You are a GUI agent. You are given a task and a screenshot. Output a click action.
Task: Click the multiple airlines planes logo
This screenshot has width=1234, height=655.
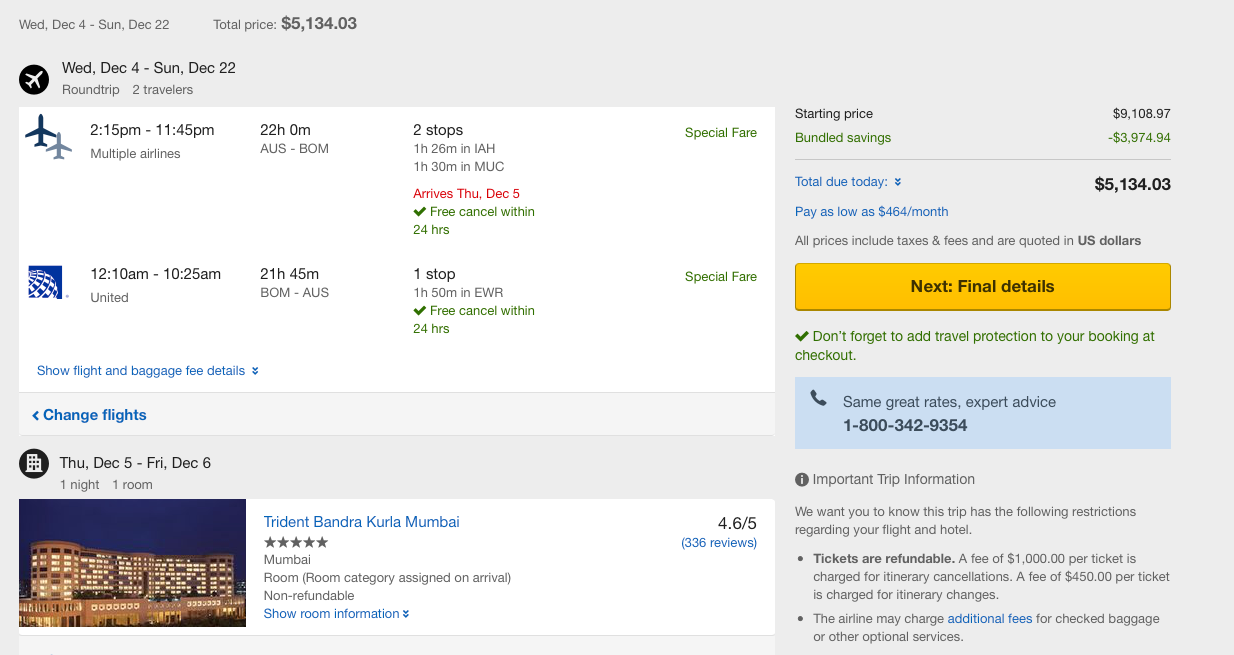click(49, 137)
